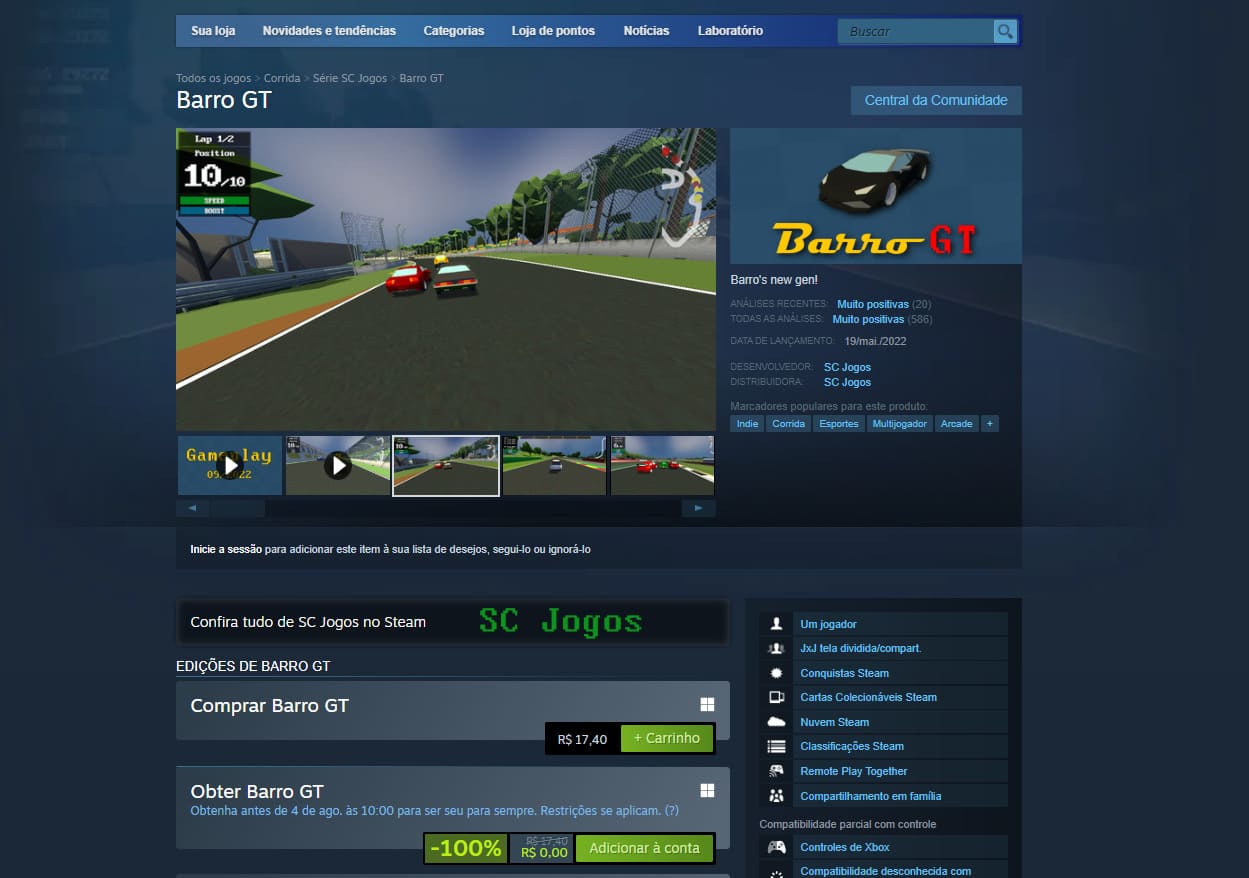Click the split-screen JxJ icon

[776, 648]
